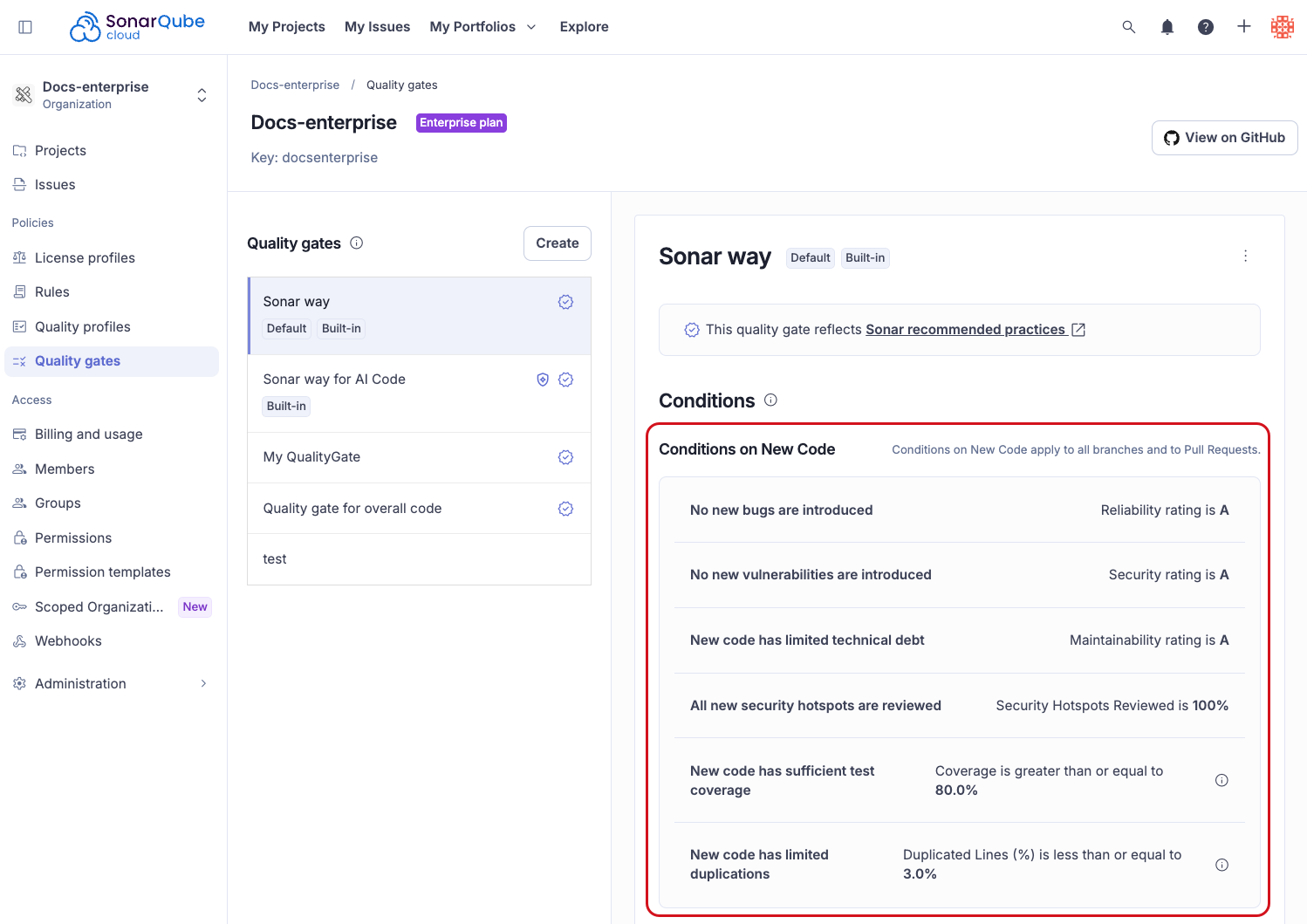
Task: Open the SonarQube cloud logo home
Action: 137,27
